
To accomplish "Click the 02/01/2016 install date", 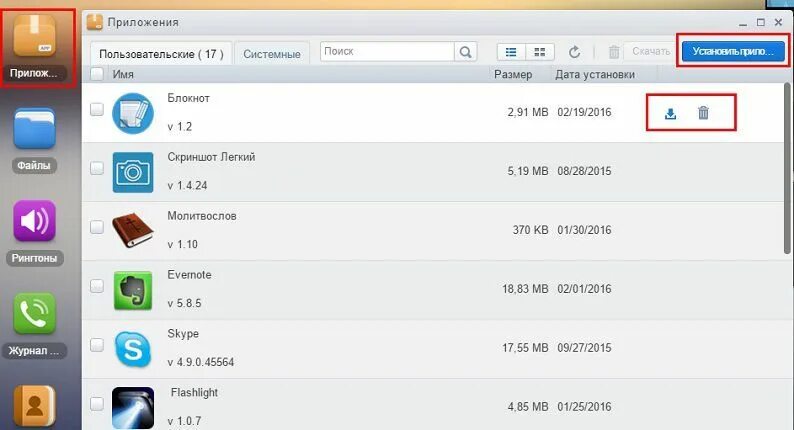I will pos(584,289).
